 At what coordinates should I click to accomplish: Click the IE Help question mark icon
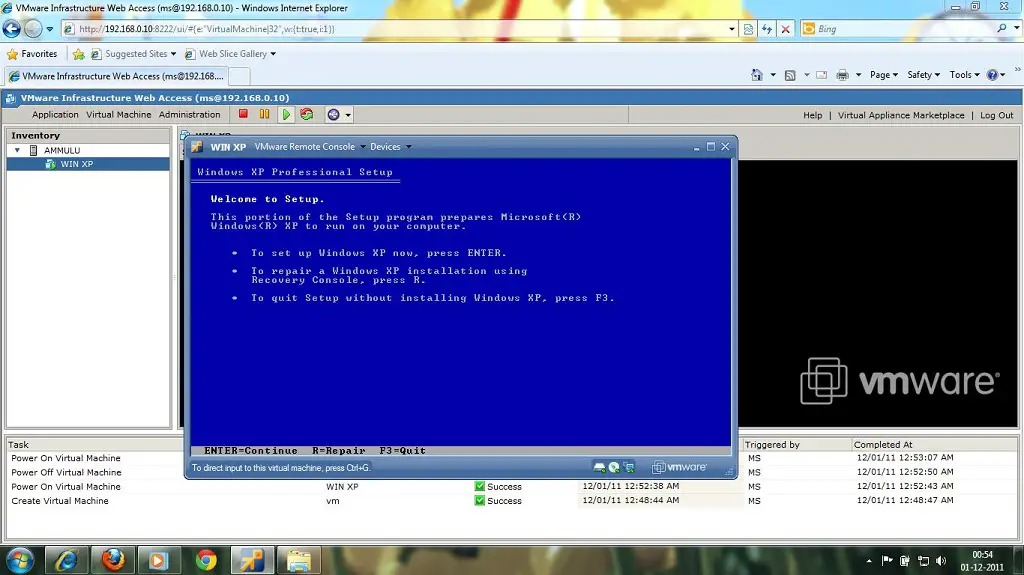coord(993,75)
